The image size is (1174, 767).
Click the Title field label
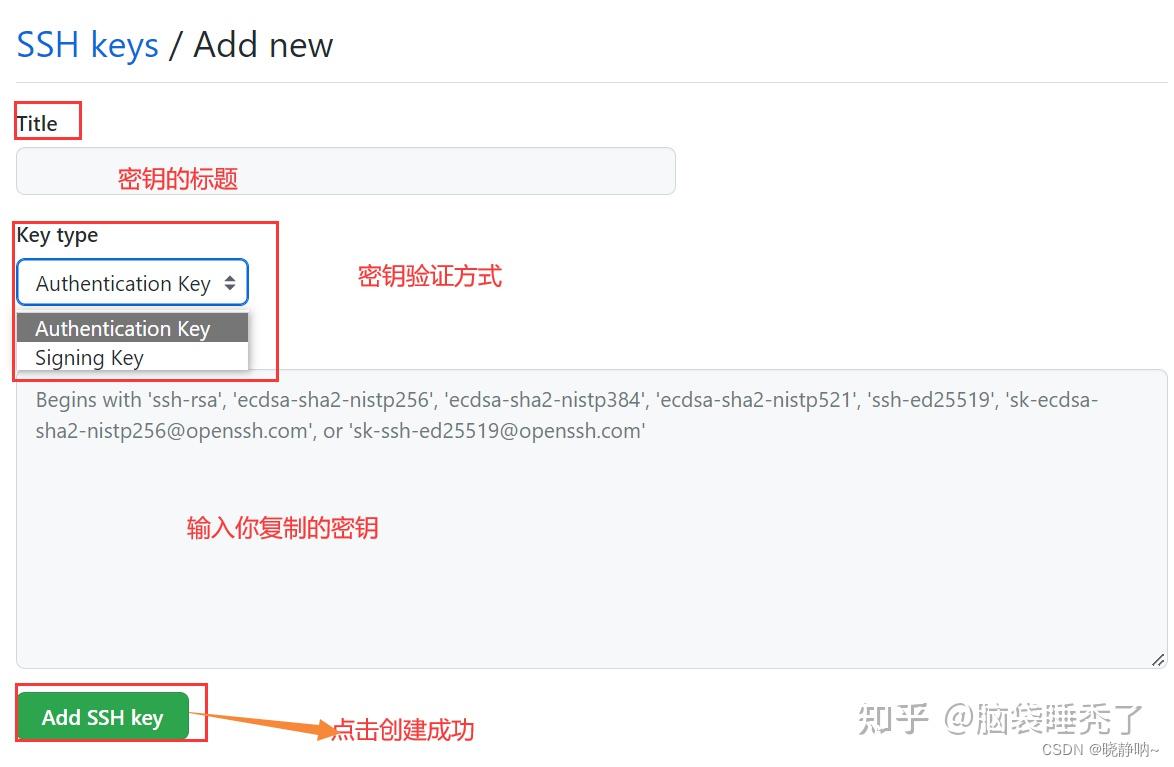point(37,124)
